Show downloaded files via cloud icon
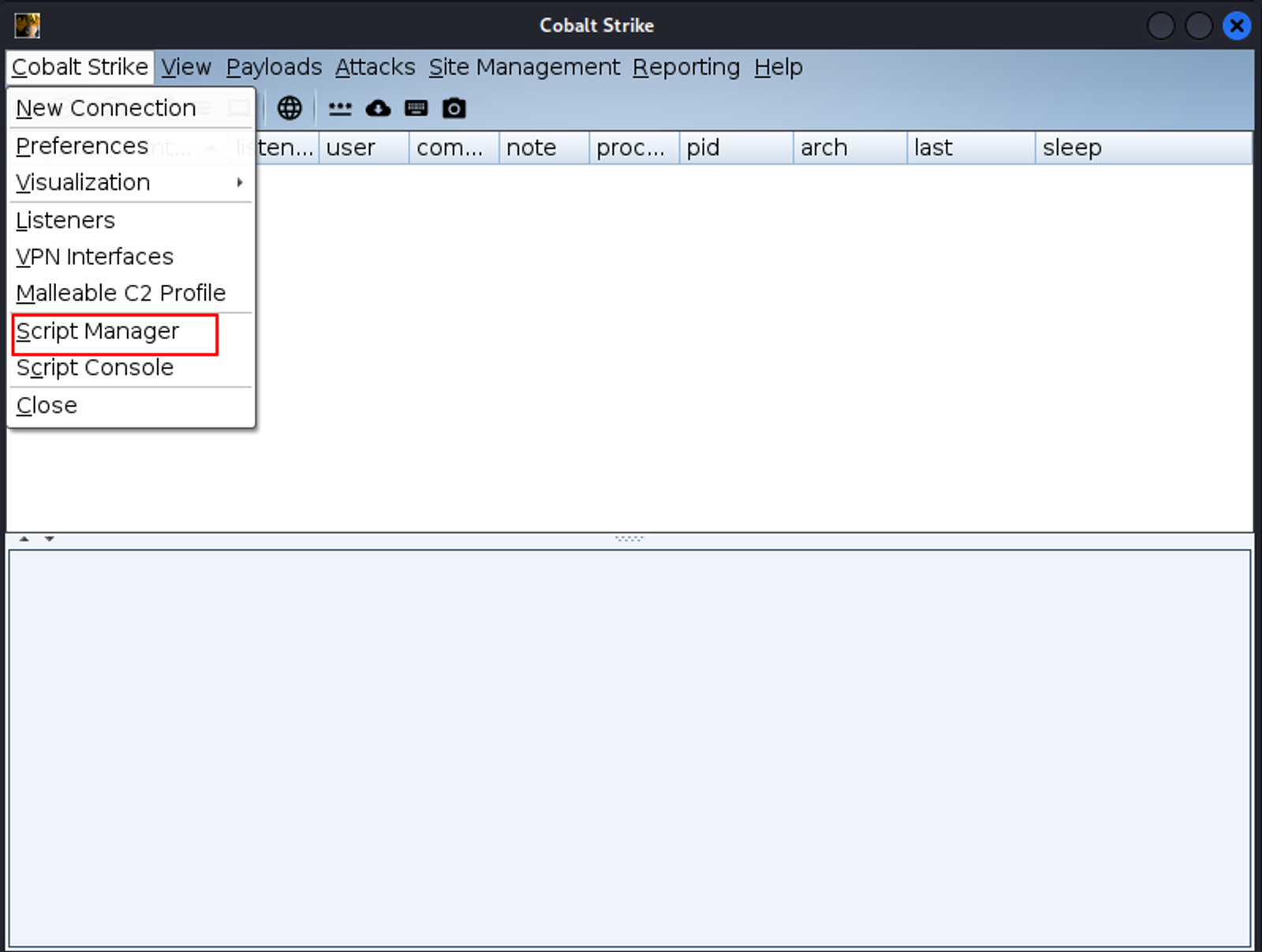1262x952 pixels. (378, 108)
